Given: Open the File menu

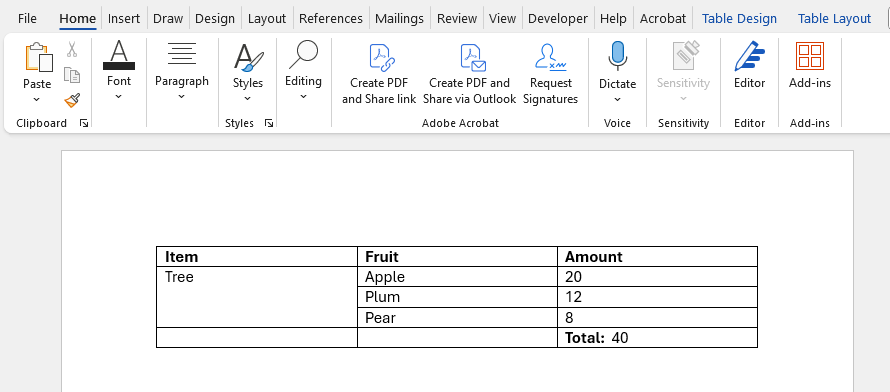Looking at the screenshot, I should [x=27, y=19].
